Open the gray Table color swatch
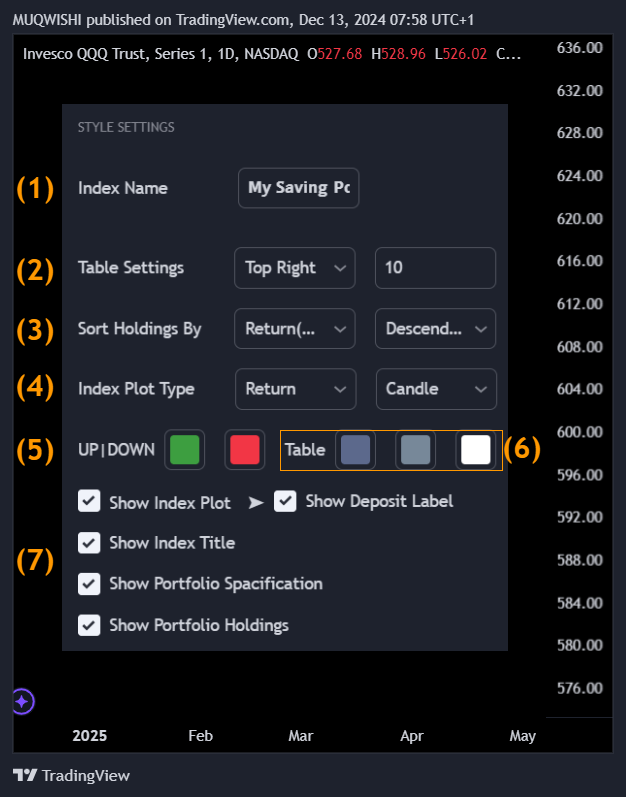Viewport: 626px width, 797px height. (416, 449)
